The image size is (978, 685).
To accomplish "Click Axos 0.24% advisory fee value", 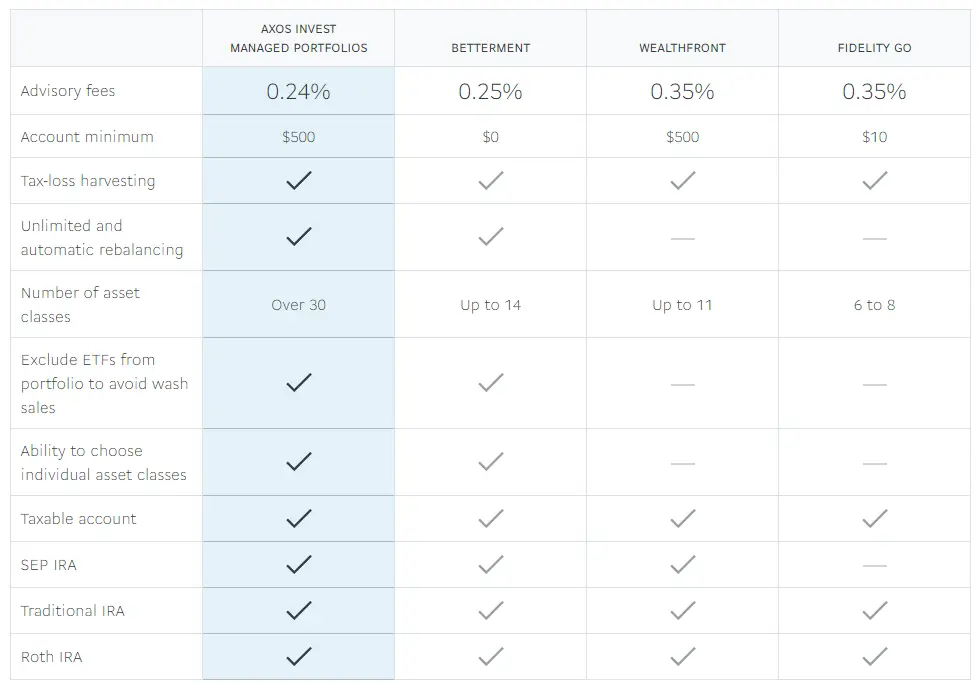I will pos(298,91).
